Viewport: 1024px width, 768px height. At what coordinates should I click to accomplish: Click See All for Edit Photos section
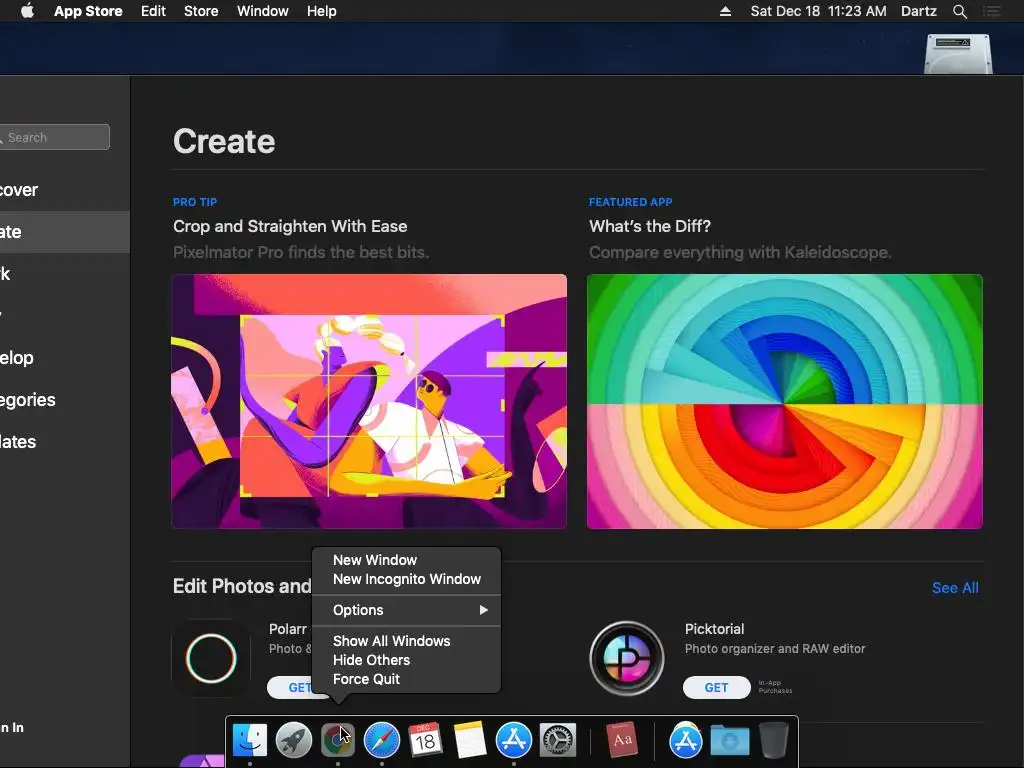(x=955, y=588)
